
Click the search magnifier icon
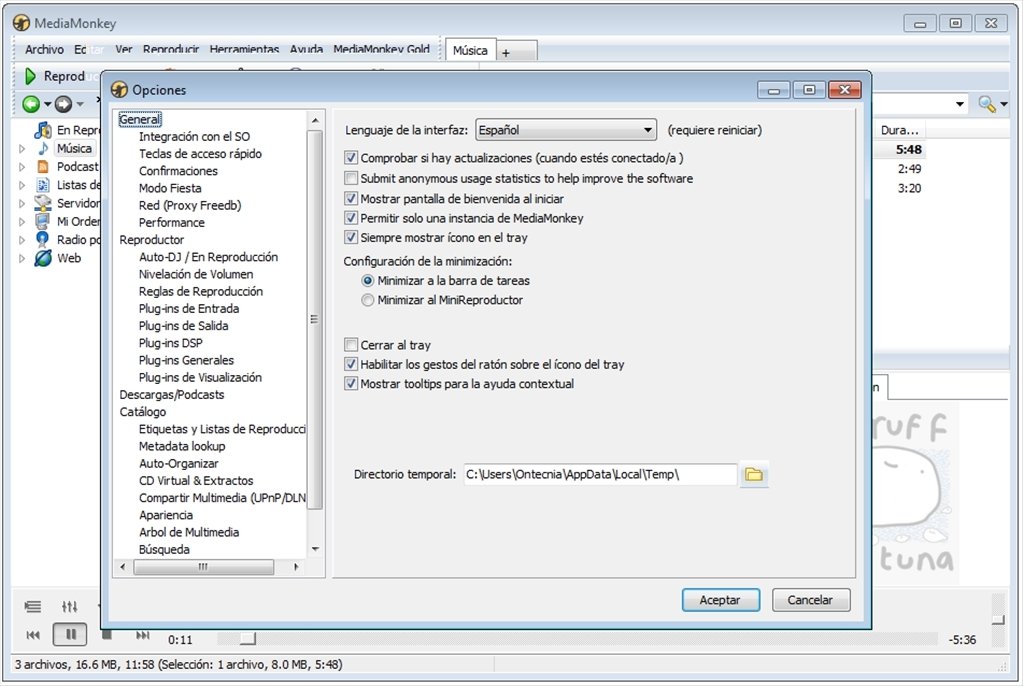pyautogui.click(x=986, y=104)
